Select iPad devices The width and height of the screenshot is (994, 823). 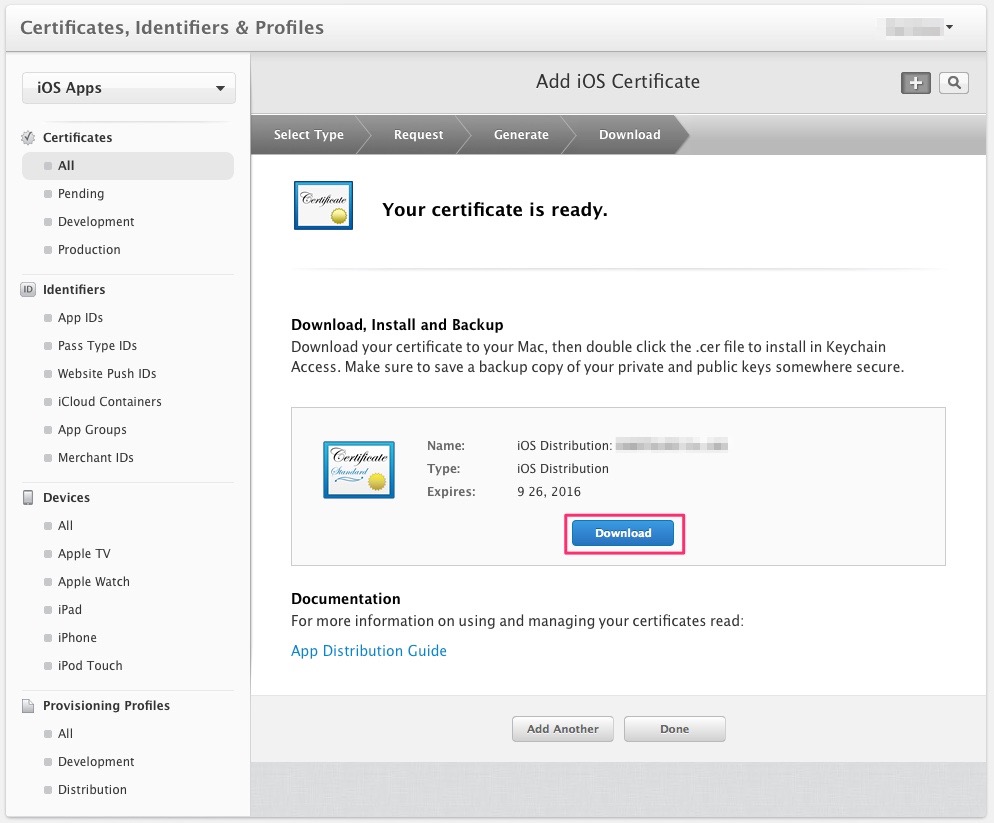click(70, 609)
